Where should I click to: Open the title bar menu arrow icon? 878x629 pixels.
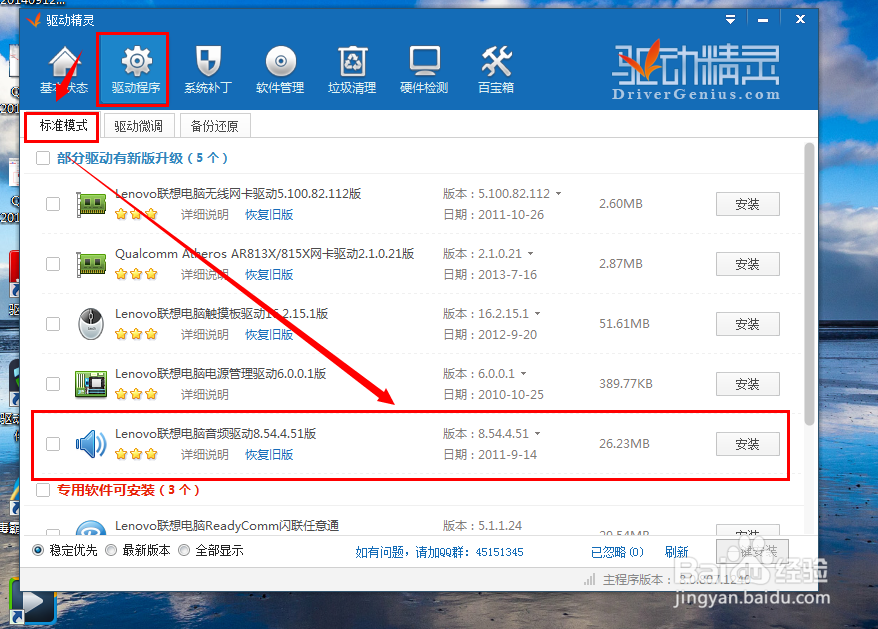tap(730, 20)
